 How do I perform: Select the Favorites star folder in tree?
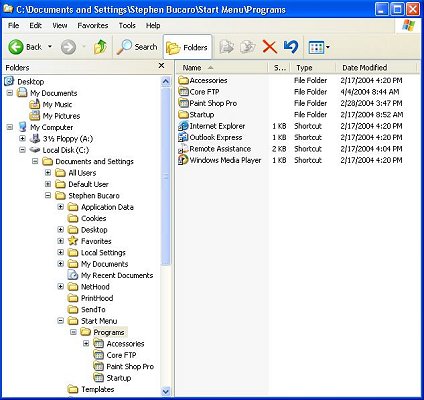(x=89, y=241)
